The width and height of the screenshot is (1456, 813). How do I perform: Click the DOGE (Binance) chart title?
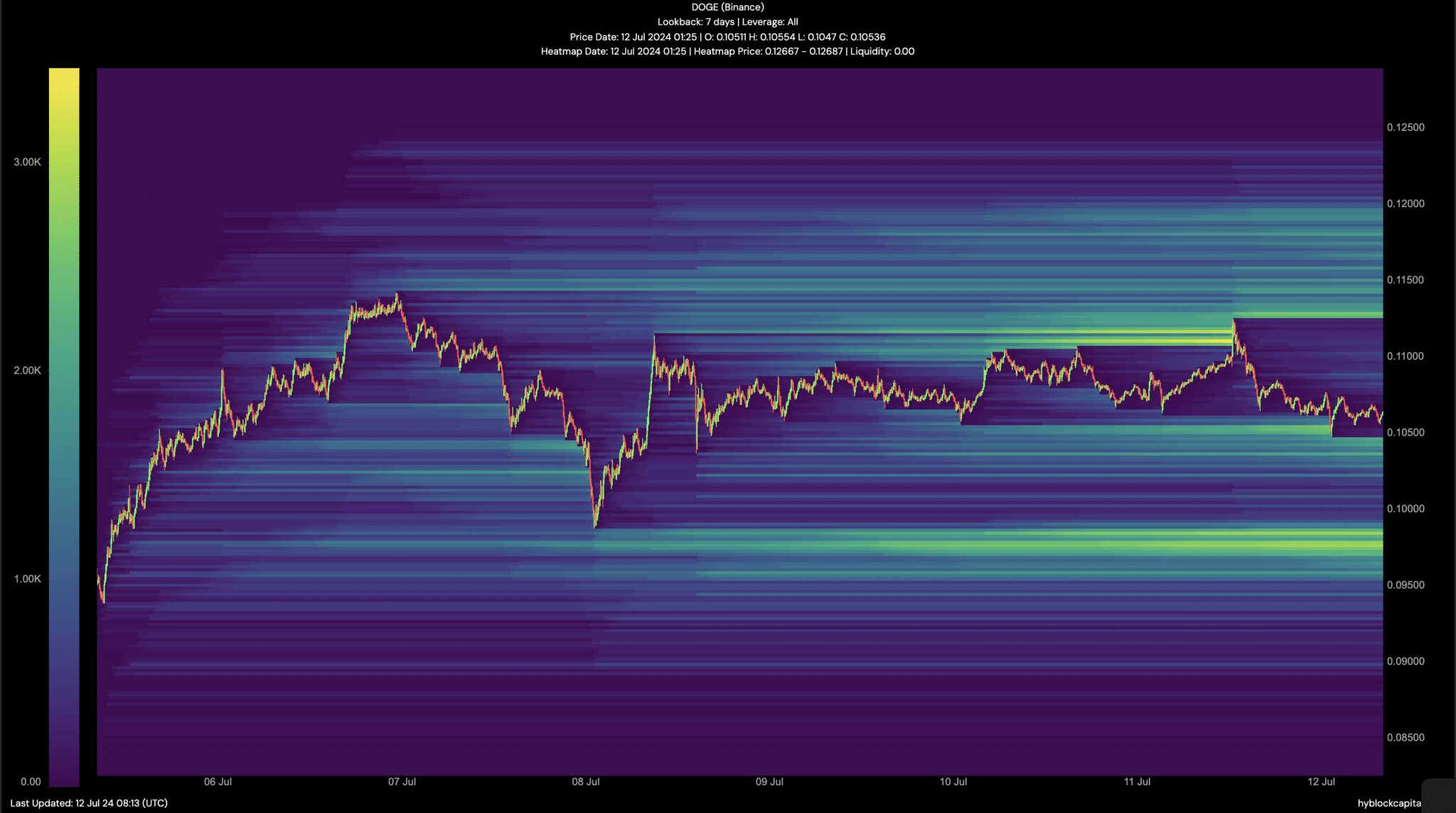point(727,7)
